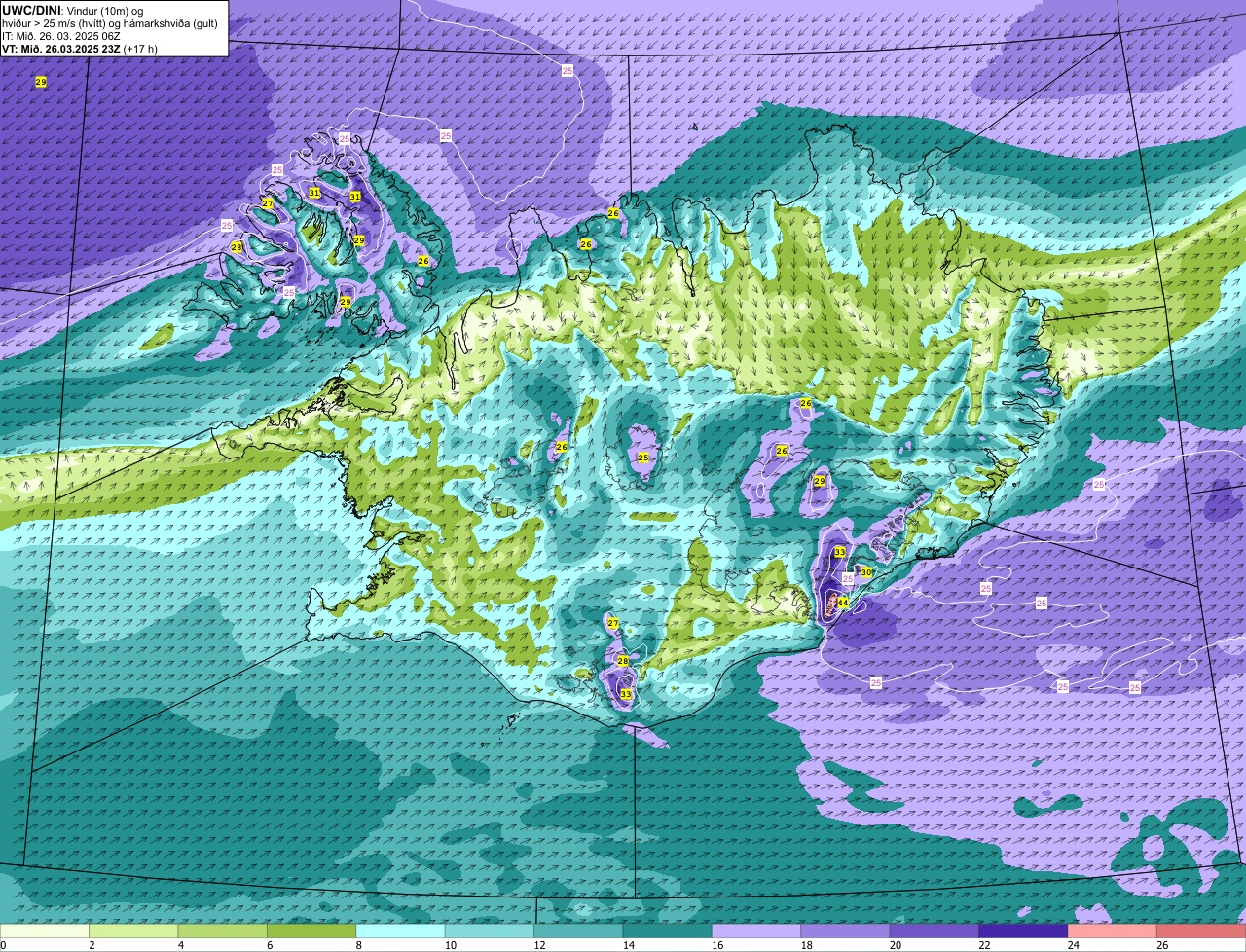Click the legend scale value 20

pos(897,945)
